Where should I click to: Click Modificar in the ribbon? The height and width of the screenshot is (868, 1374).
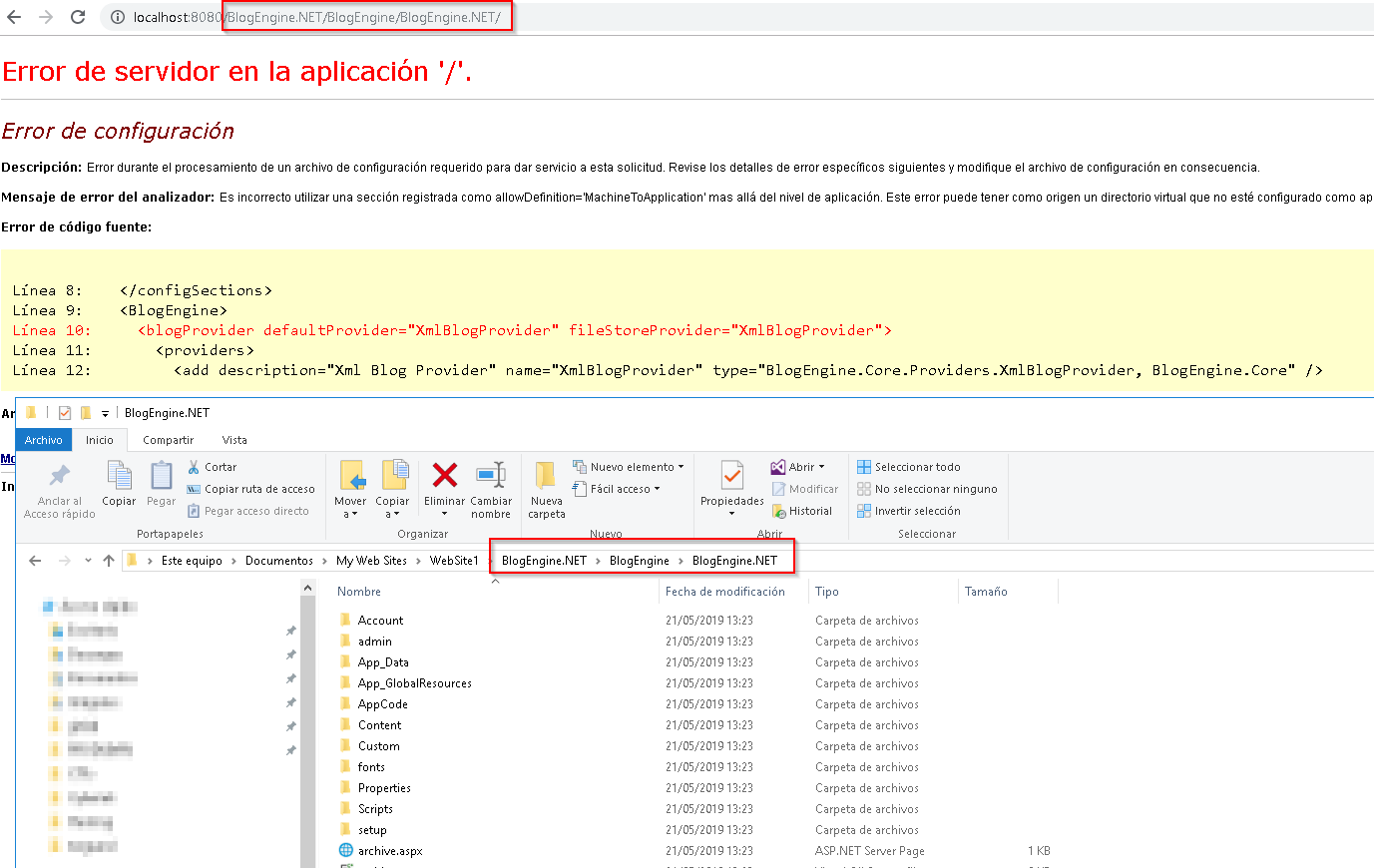click(805, 489)
